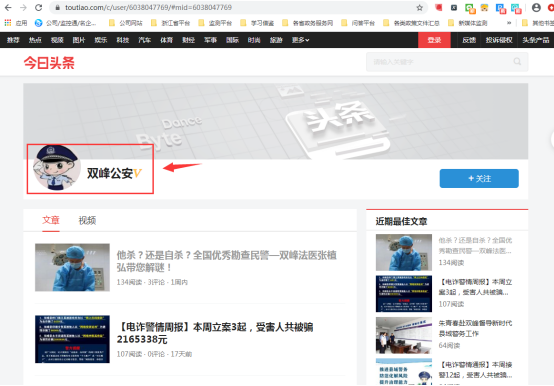Open the 娱乐 channel

pyautogui.click(x=101, y=40)
